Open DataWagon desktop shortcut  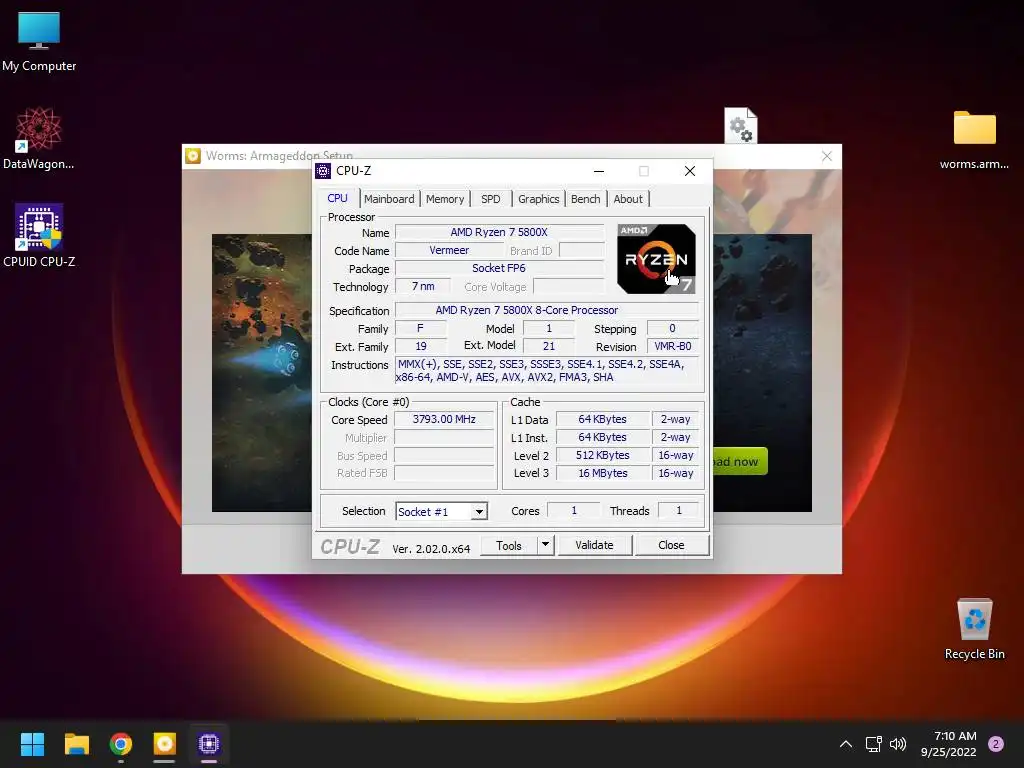(x=39, y=138)
